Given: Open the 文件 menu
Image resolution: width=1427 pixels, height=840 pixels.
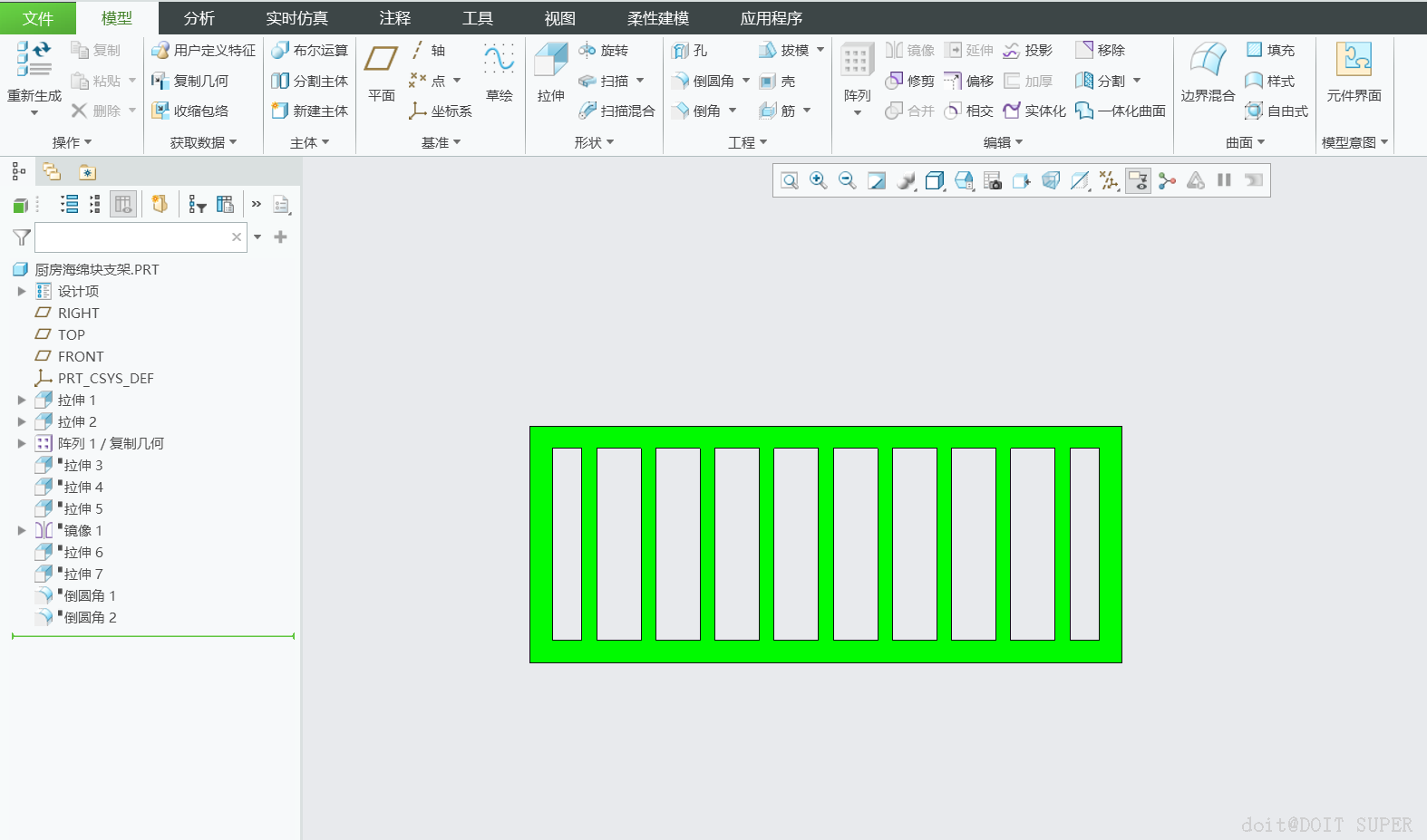Looking at the screenshot, I should tap(38, 18).
